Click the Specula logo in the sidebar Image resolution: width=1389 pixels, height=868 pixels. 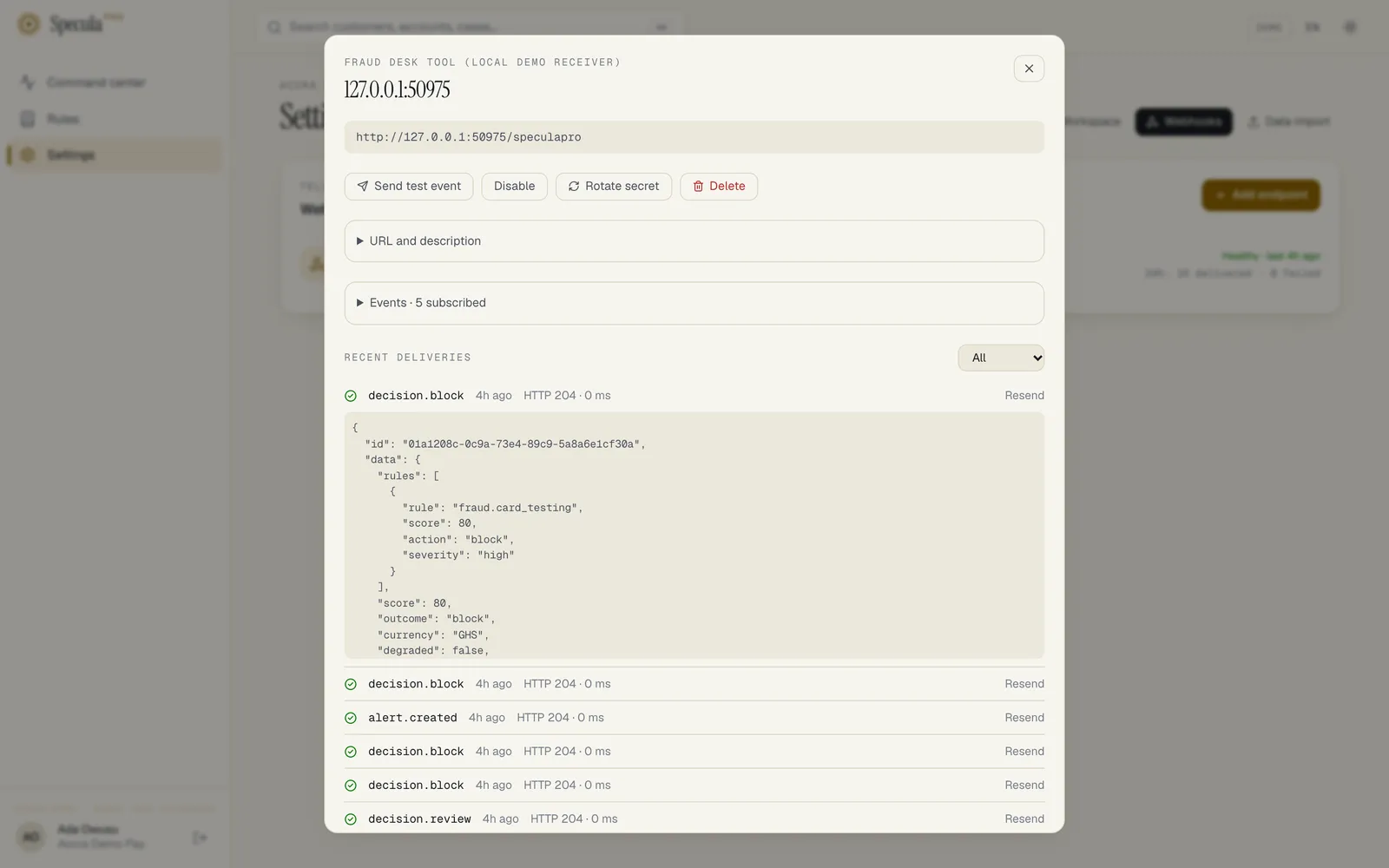click(69, 24)
